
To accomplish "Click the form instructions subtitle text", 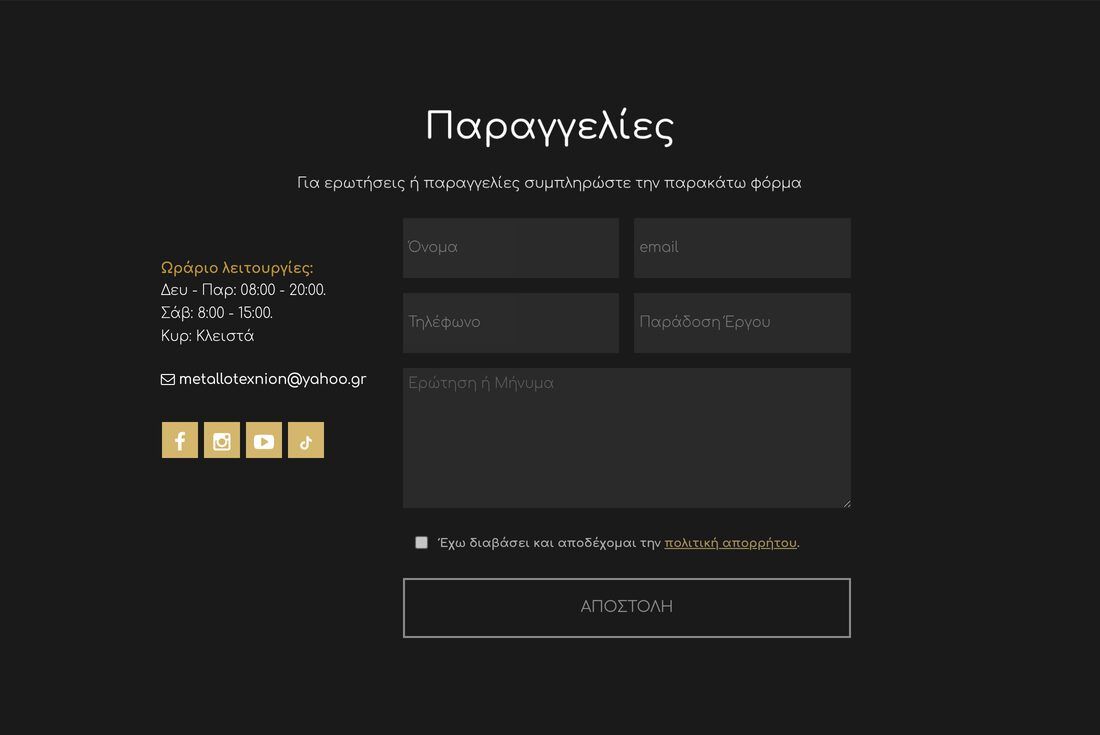I will pyautogui.click(x=549, y=183).
